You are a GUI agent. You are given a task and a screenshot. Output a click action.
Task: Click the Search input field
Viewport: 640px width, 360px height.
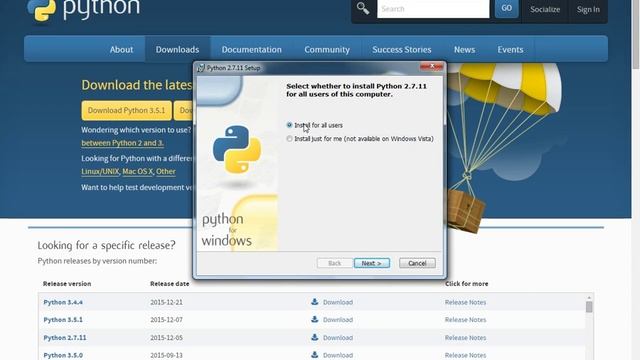(x=433, y=9)
